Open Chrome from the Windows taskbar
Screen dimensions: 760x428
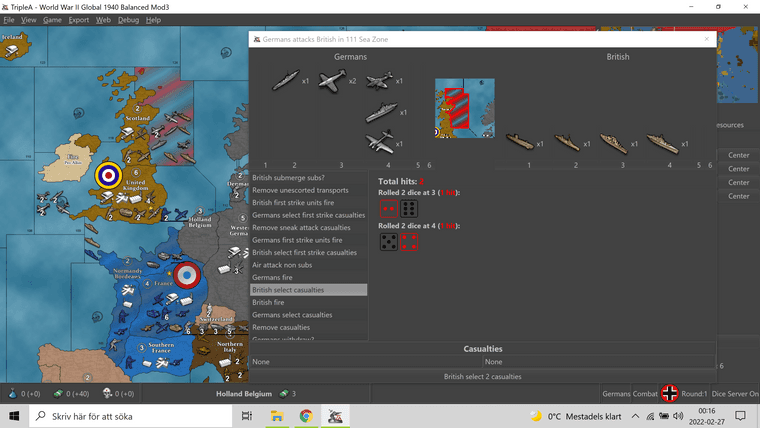point(306,415)
